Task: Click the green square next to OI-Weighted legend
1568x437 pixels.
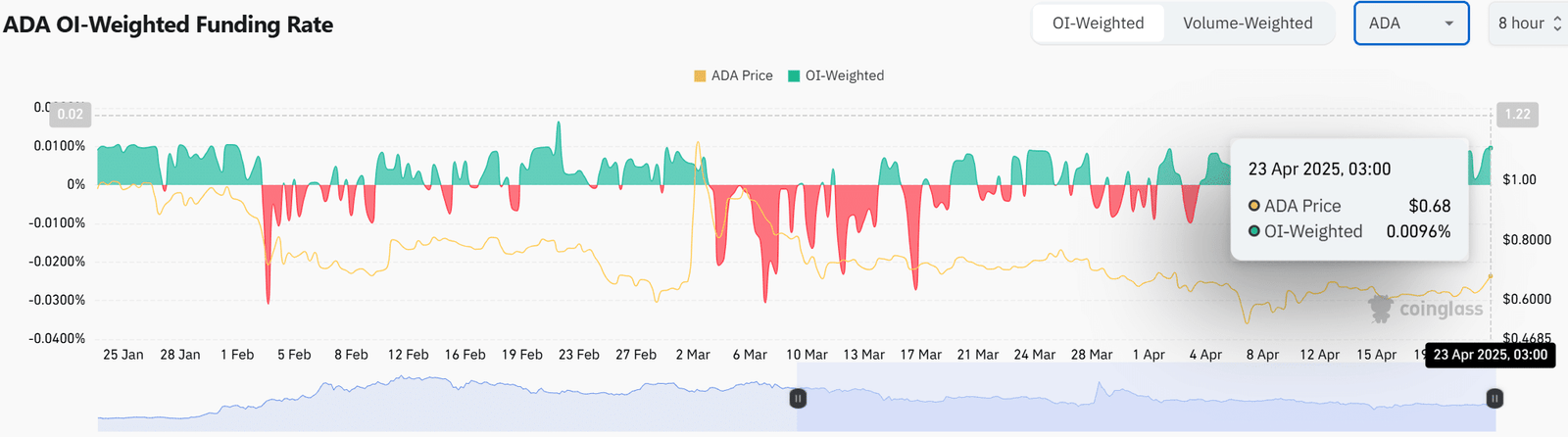Action: 794,75
